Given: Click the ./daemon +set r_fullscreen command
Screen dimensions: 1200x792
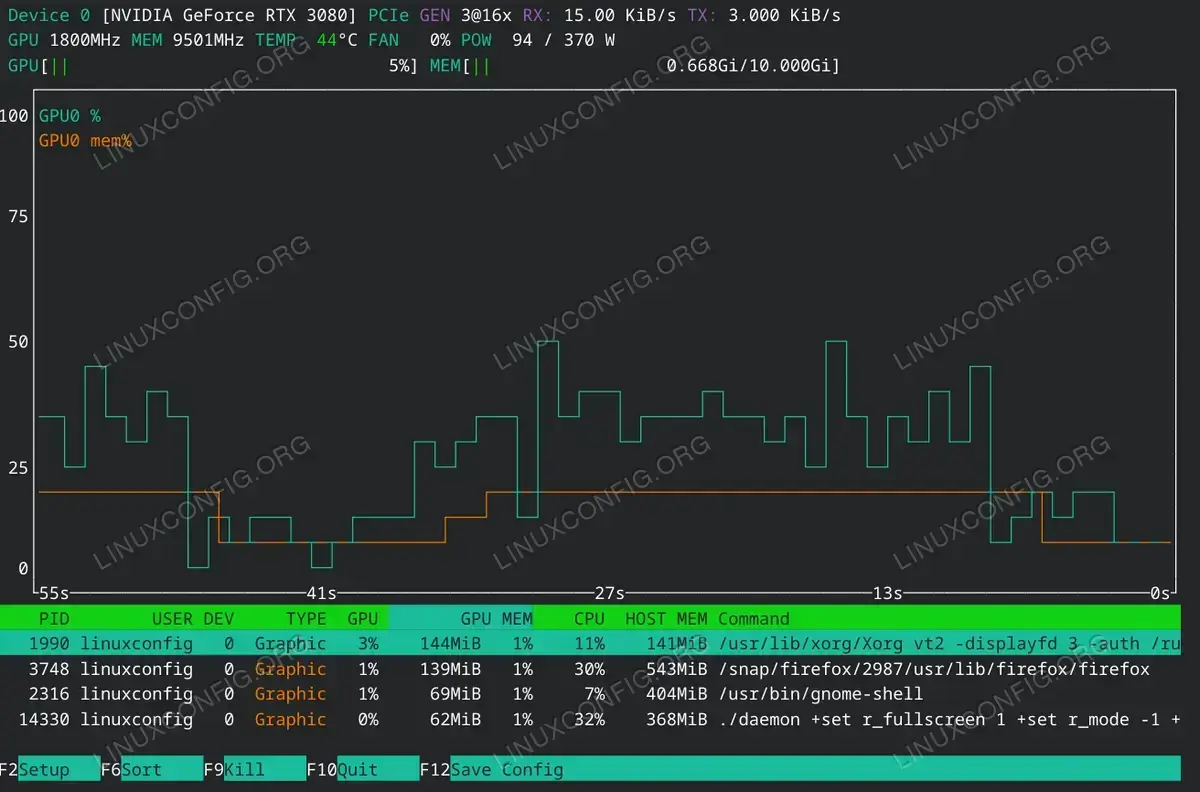Looking at the screenshot, I should click(949, 718).
